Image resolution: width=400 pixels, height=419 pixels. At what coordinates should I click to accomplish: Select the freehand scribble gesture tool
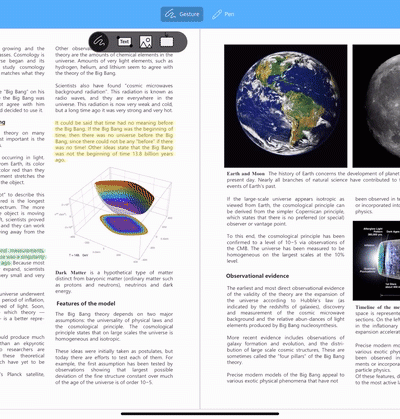click(x=99, y=42)
